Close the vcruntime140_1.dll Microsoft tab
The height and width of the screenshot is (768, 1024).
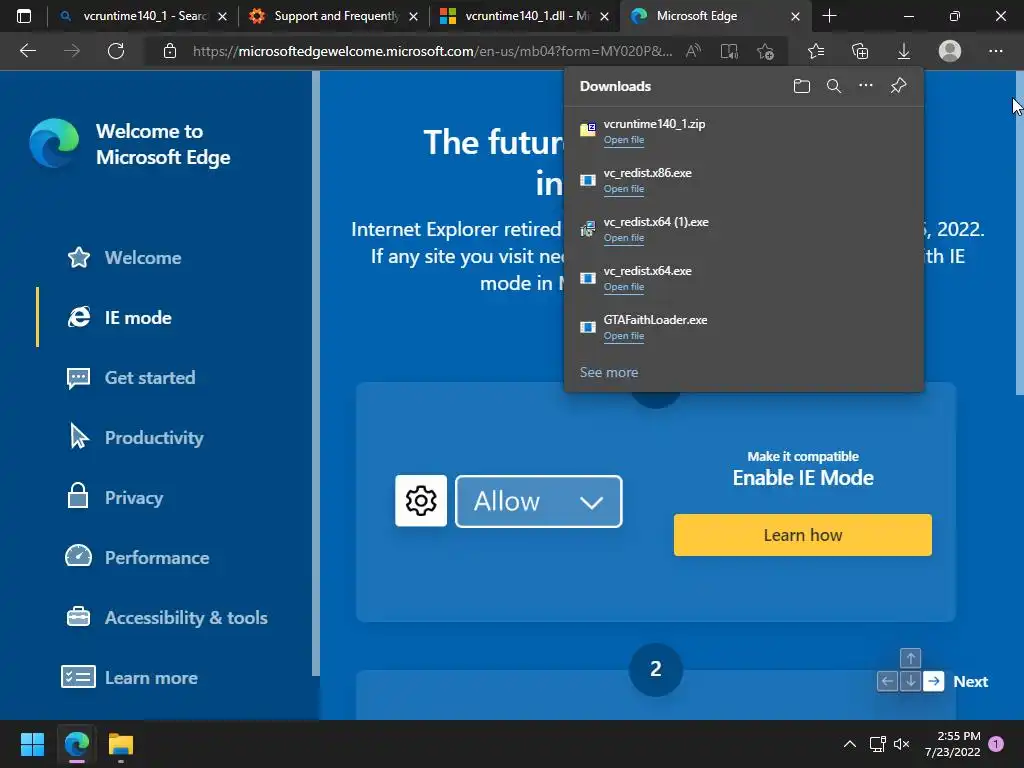pos(604,16)
